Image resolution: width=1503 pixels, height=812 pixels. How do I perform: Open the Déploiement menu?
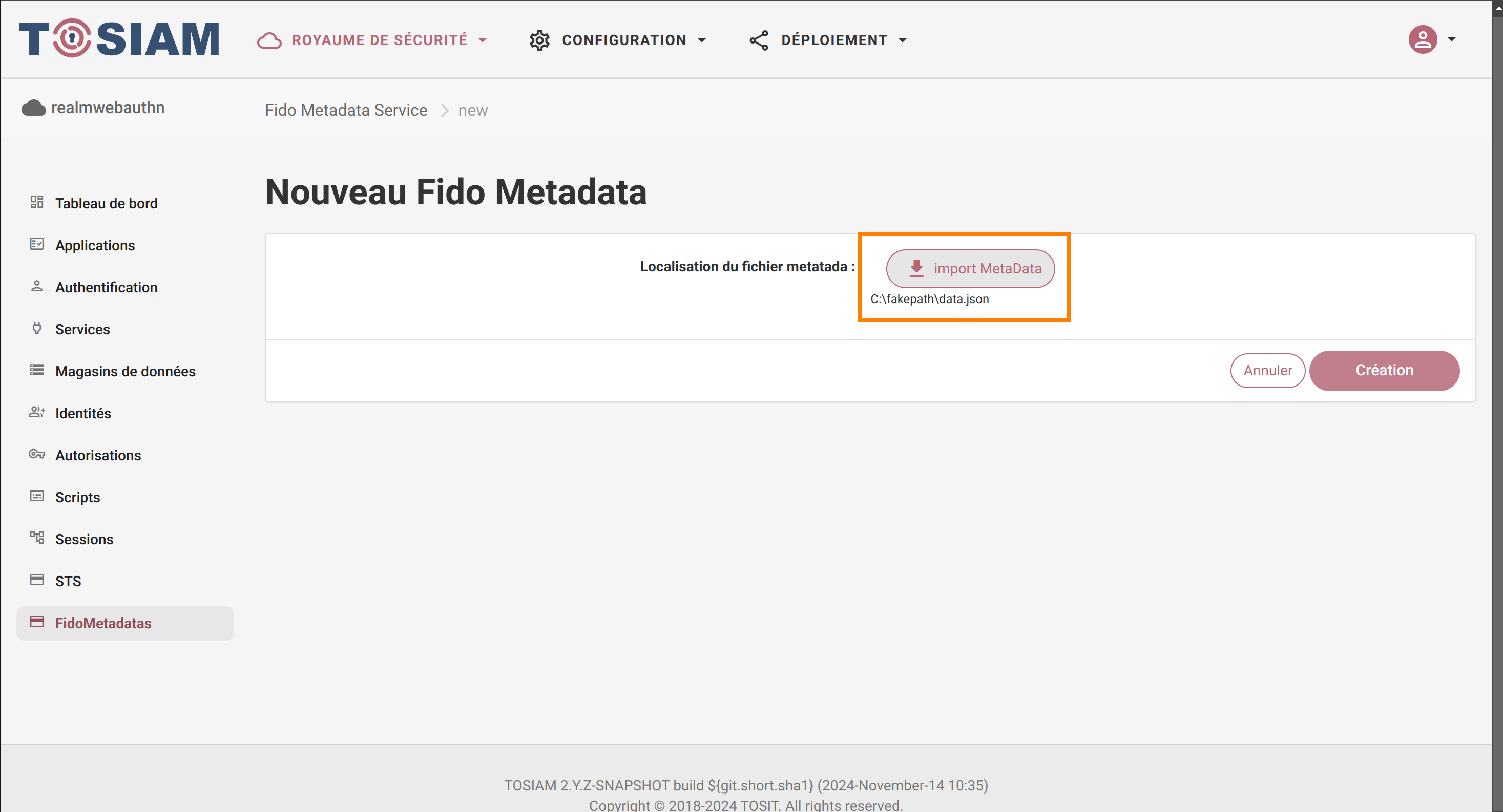pos(828,40)
